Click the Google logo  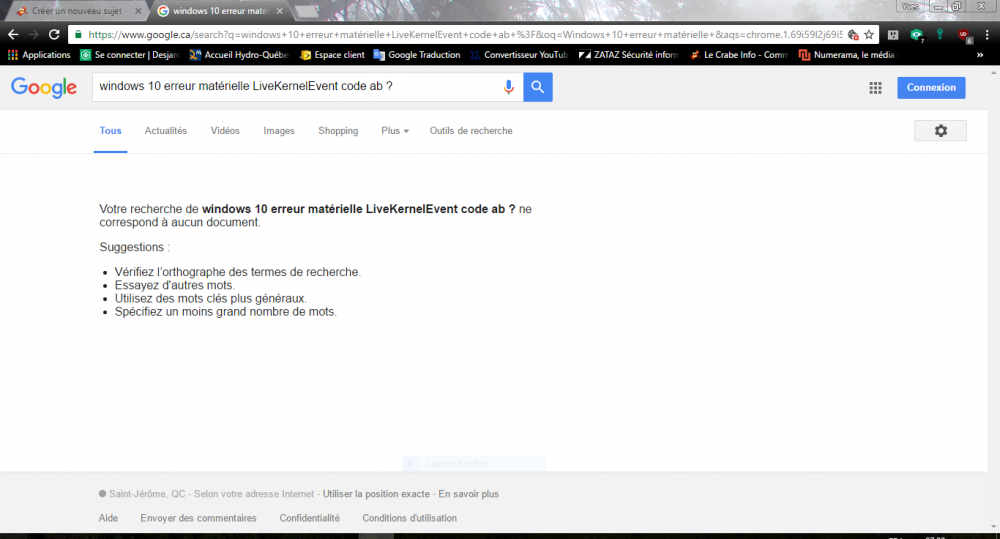[44, 87]
